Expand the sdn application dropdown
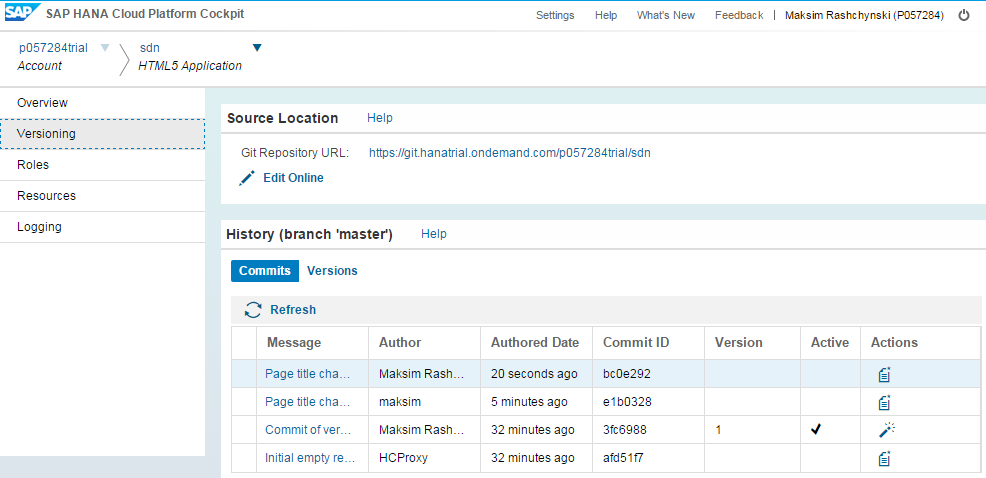The height and width of the screenshot is (478, 986). click(257, 48)
